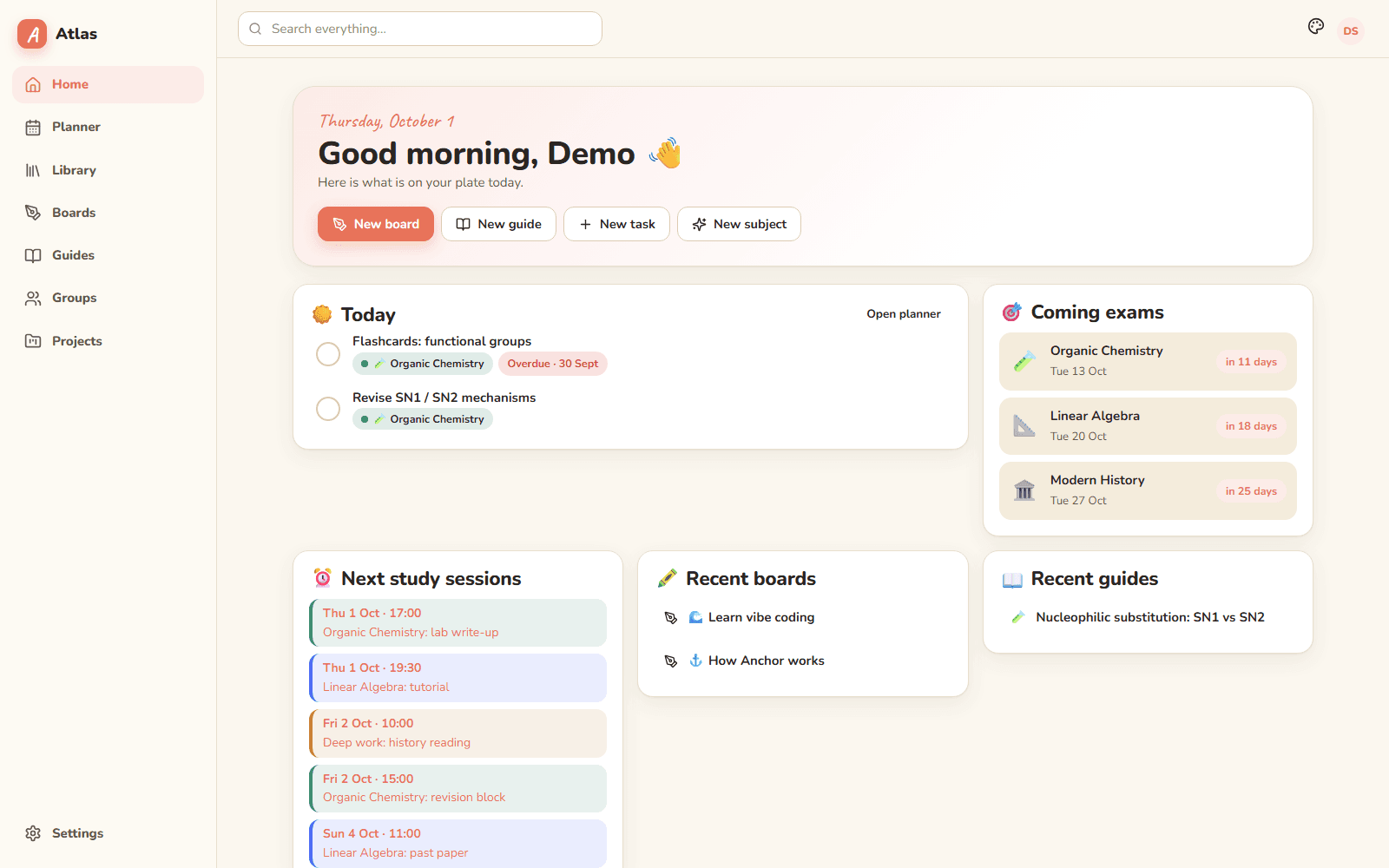Click the New subject button
The width and height of the screenshot is (1389, 868).
click(739, 224)
